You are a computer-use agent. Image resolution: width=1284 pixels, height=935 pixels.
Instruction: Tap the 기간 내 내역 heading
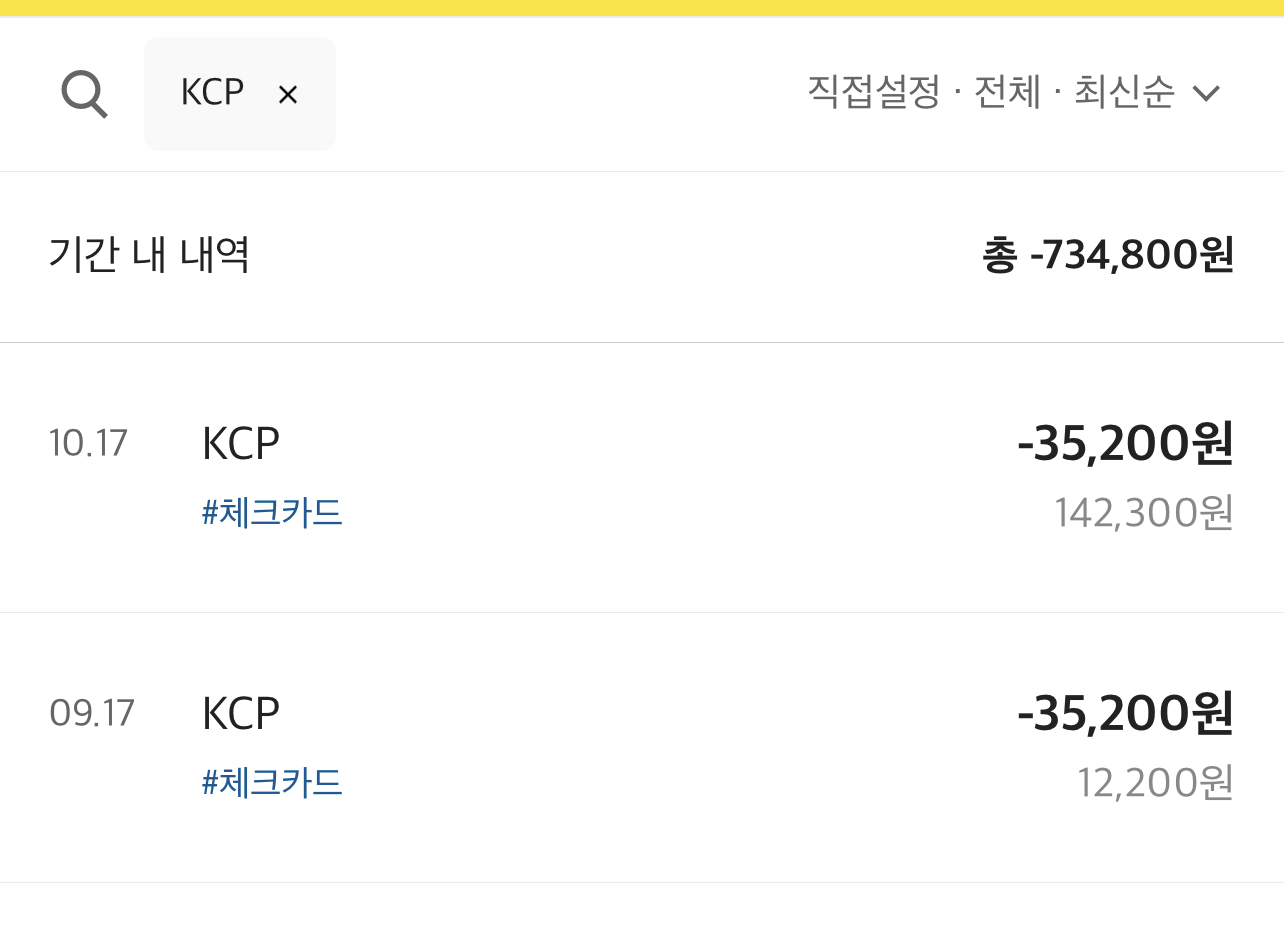click(x=149, y=255)
